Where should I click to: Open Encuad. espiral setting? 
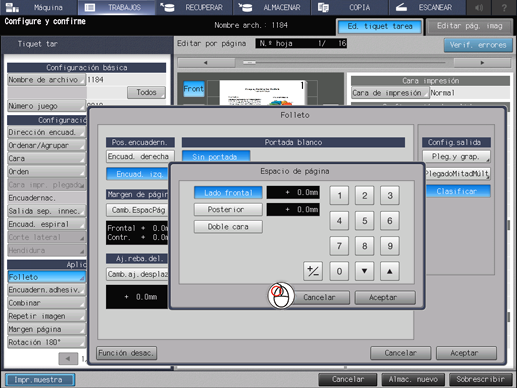pyautogui.click(x=46, y=224)
